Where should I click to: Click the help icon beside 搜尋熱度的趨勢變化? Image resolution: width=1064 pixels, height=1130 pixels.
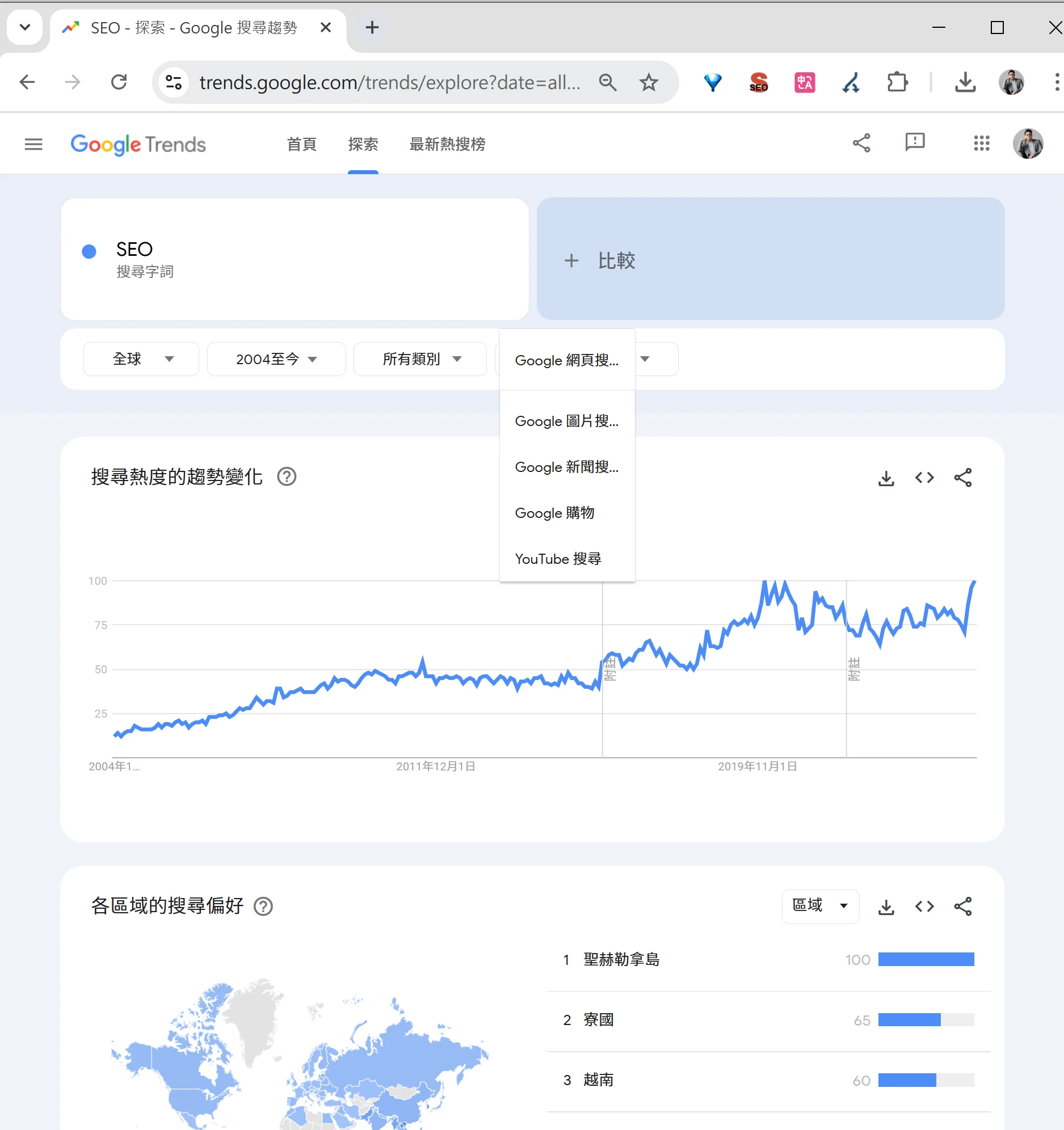[287, 477]
